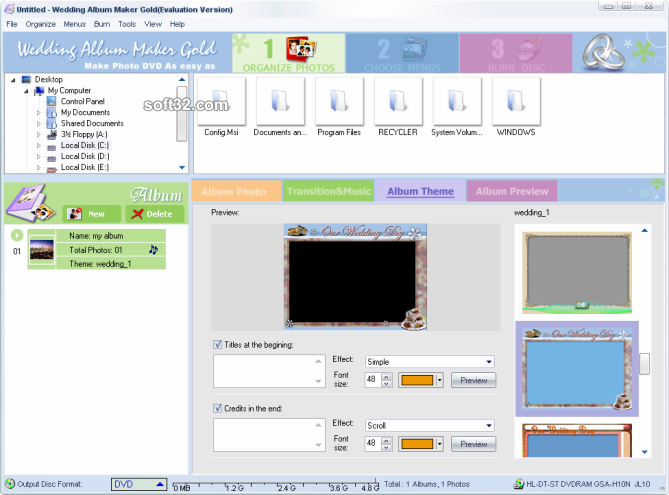Select the Our Wedding Day blue theme thumbnail
Screen dimensions: 669x495
(x=577, y=369)
